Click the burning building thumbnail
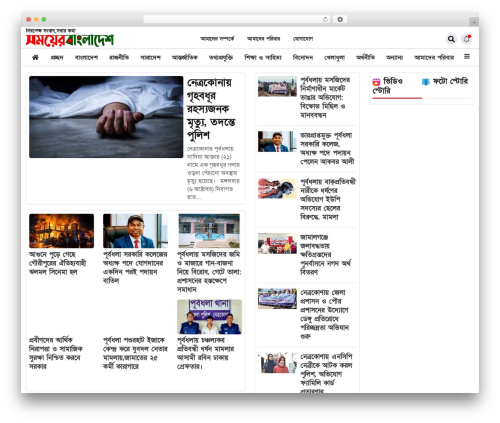 (x=61, y=231)
